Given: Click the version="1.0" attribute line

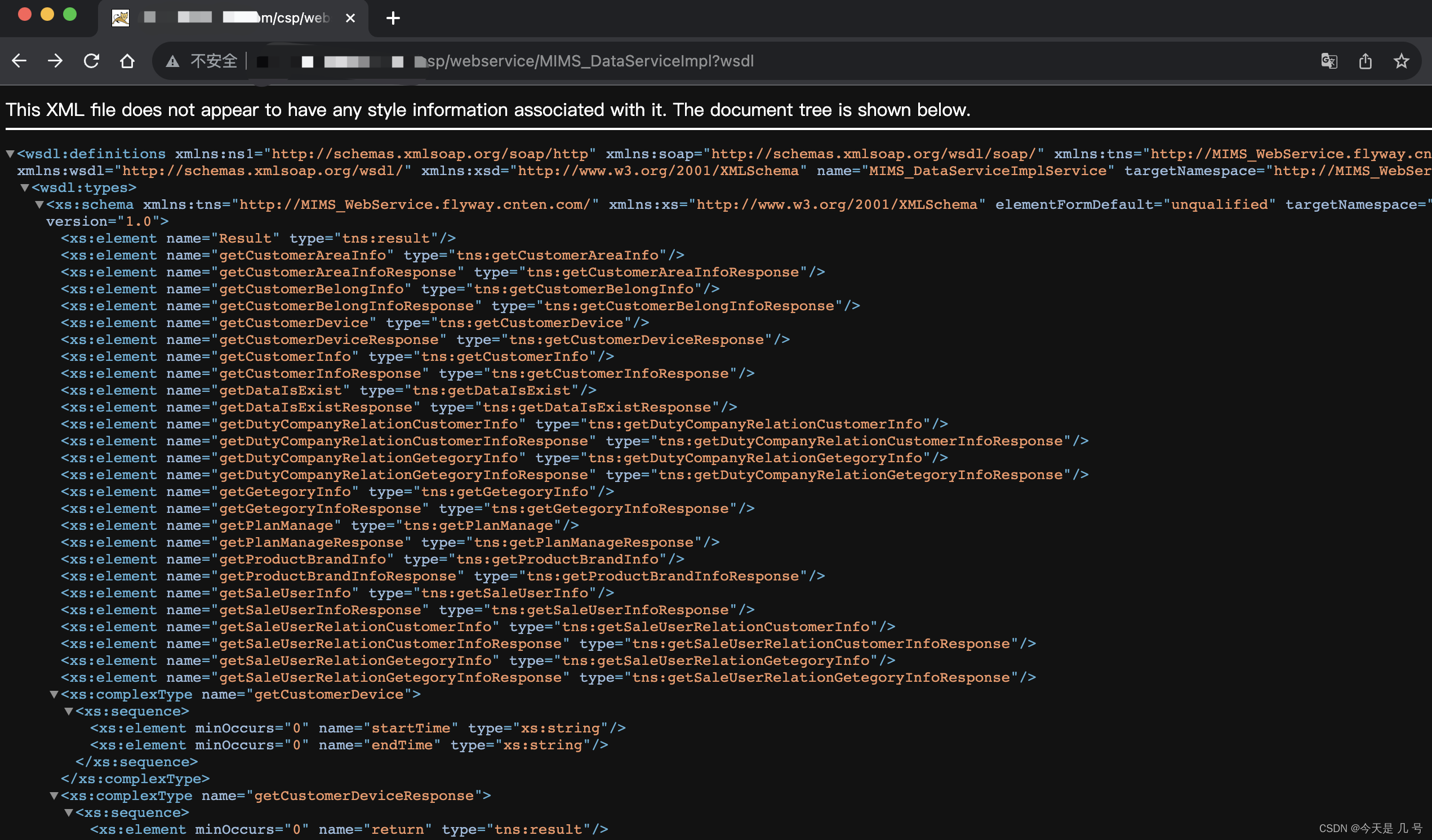Looking at the screenshot, I should pos(108,221).
